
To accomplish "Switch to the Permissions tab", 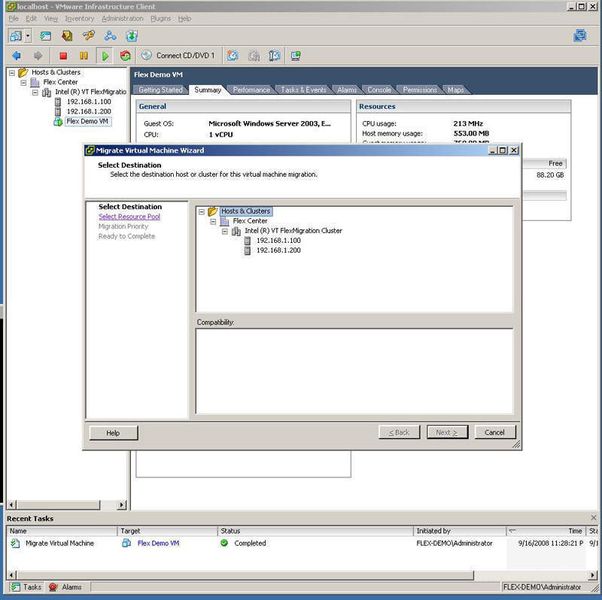I will pos(420,90).
